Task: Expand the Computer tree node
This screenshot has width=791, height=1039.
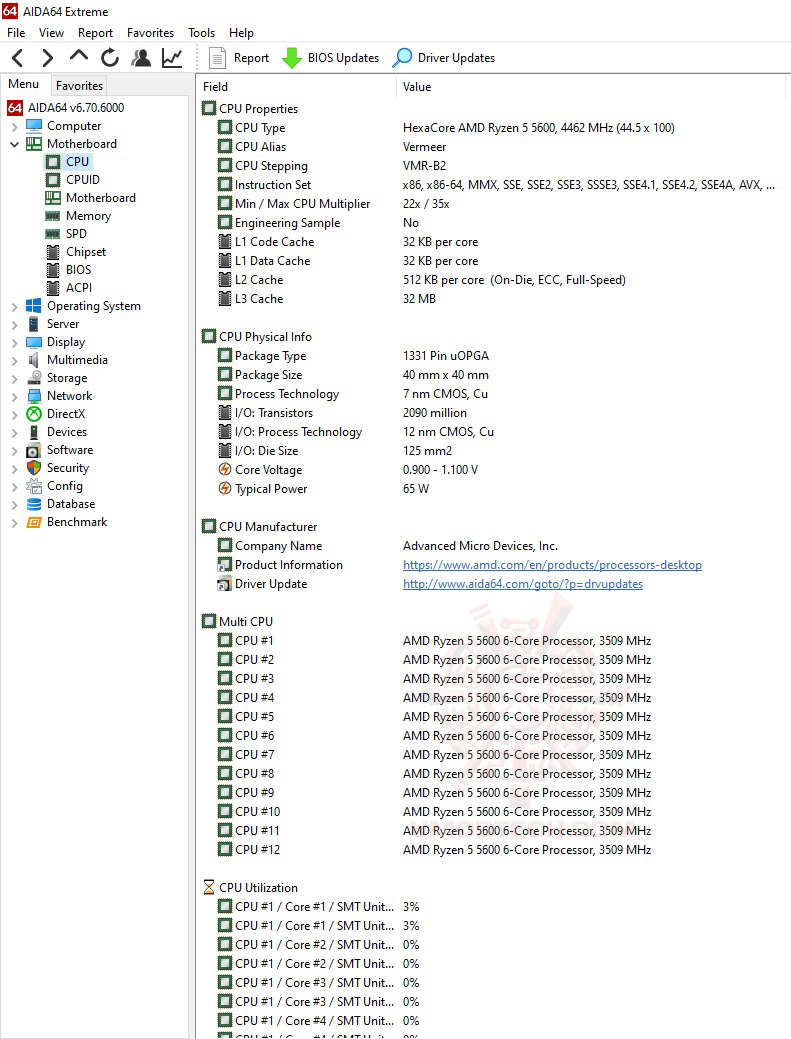Action: [x=15, y=127]
